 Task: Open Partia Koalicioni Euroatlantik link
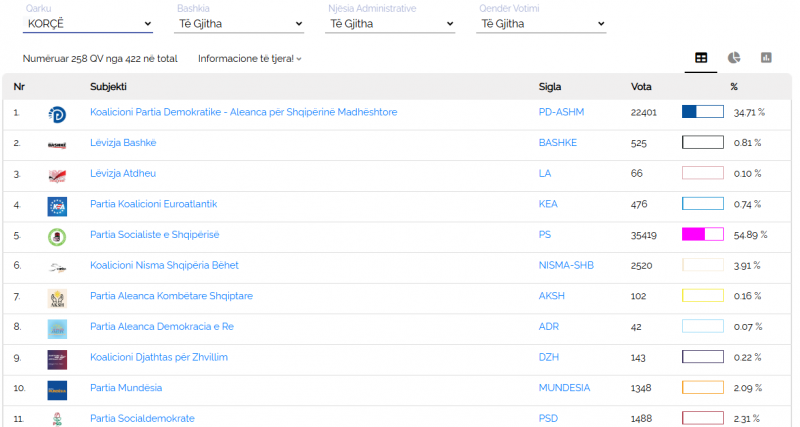154,204
